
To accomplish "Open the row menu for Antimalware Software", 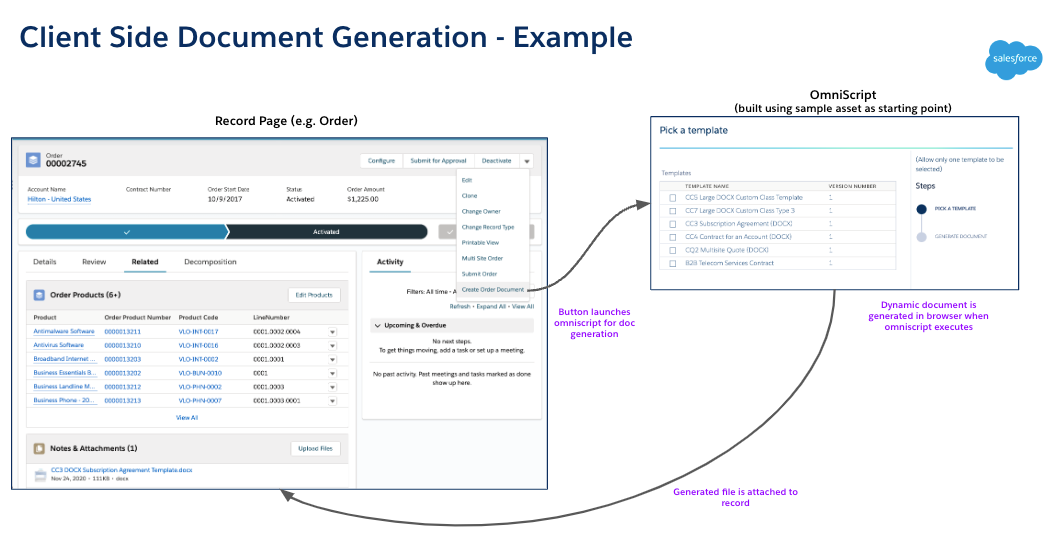I will tap(332, 331).
